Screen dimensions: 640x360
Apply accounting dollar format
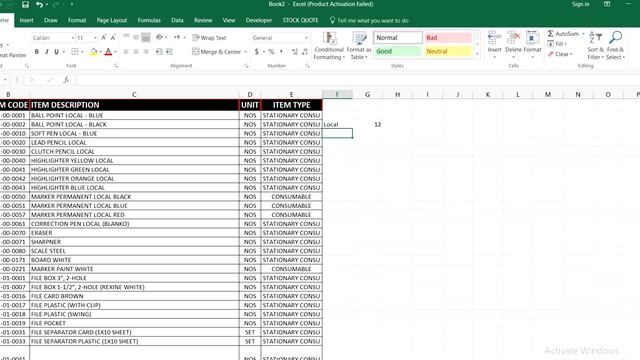256,52
